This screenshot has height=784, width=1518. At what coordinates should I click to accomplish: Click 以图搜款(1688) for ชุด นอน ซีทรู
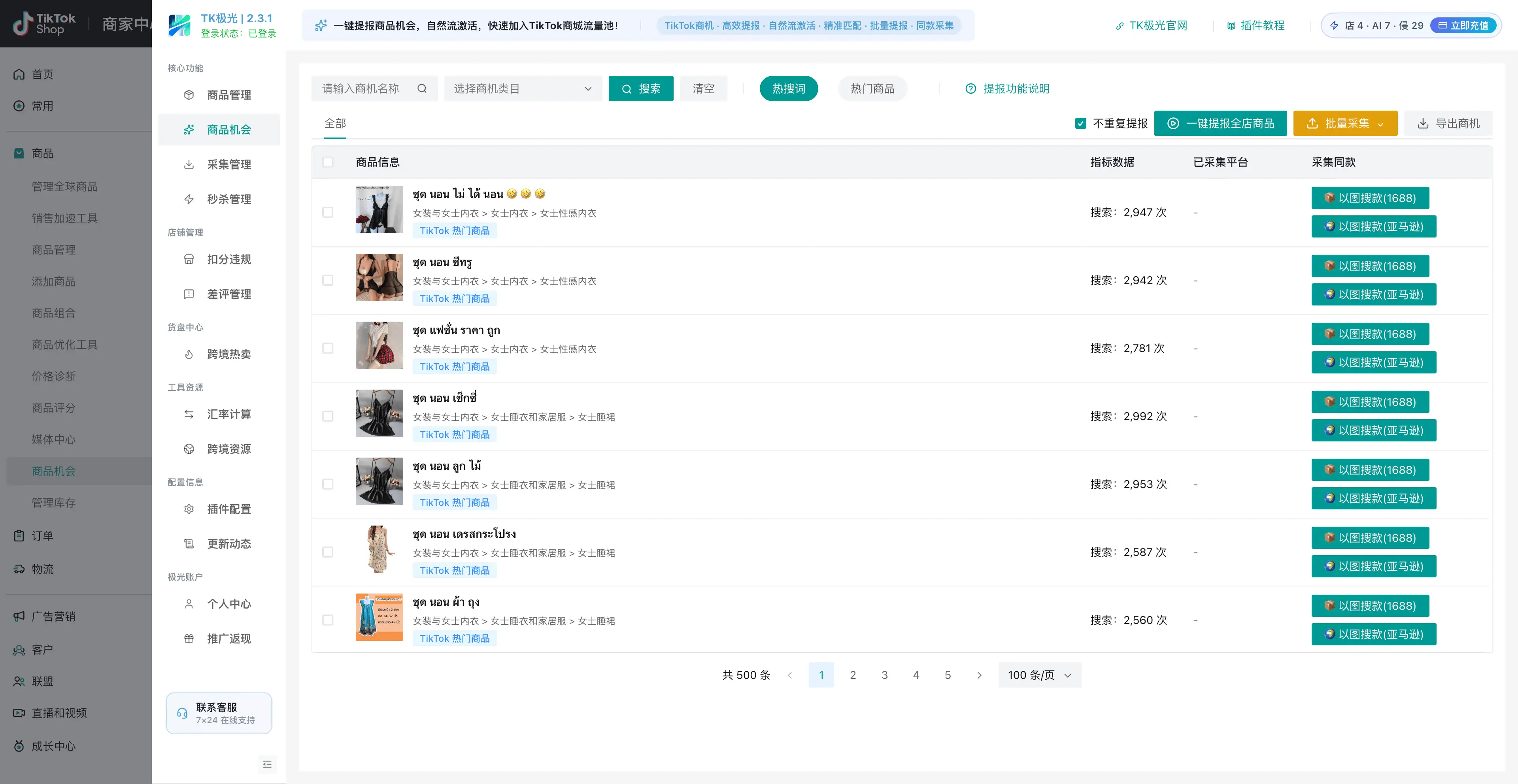pos(1369,266)
